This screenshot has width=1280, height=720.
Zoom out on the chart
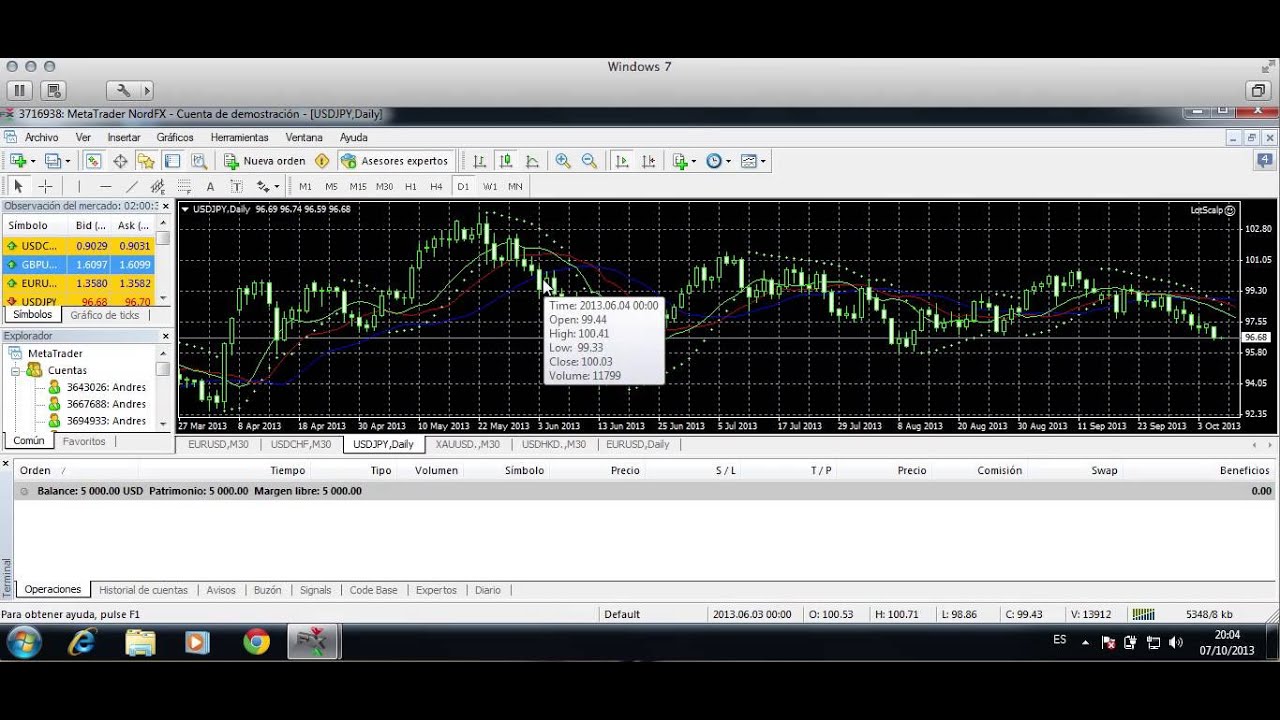coord(589,160)
